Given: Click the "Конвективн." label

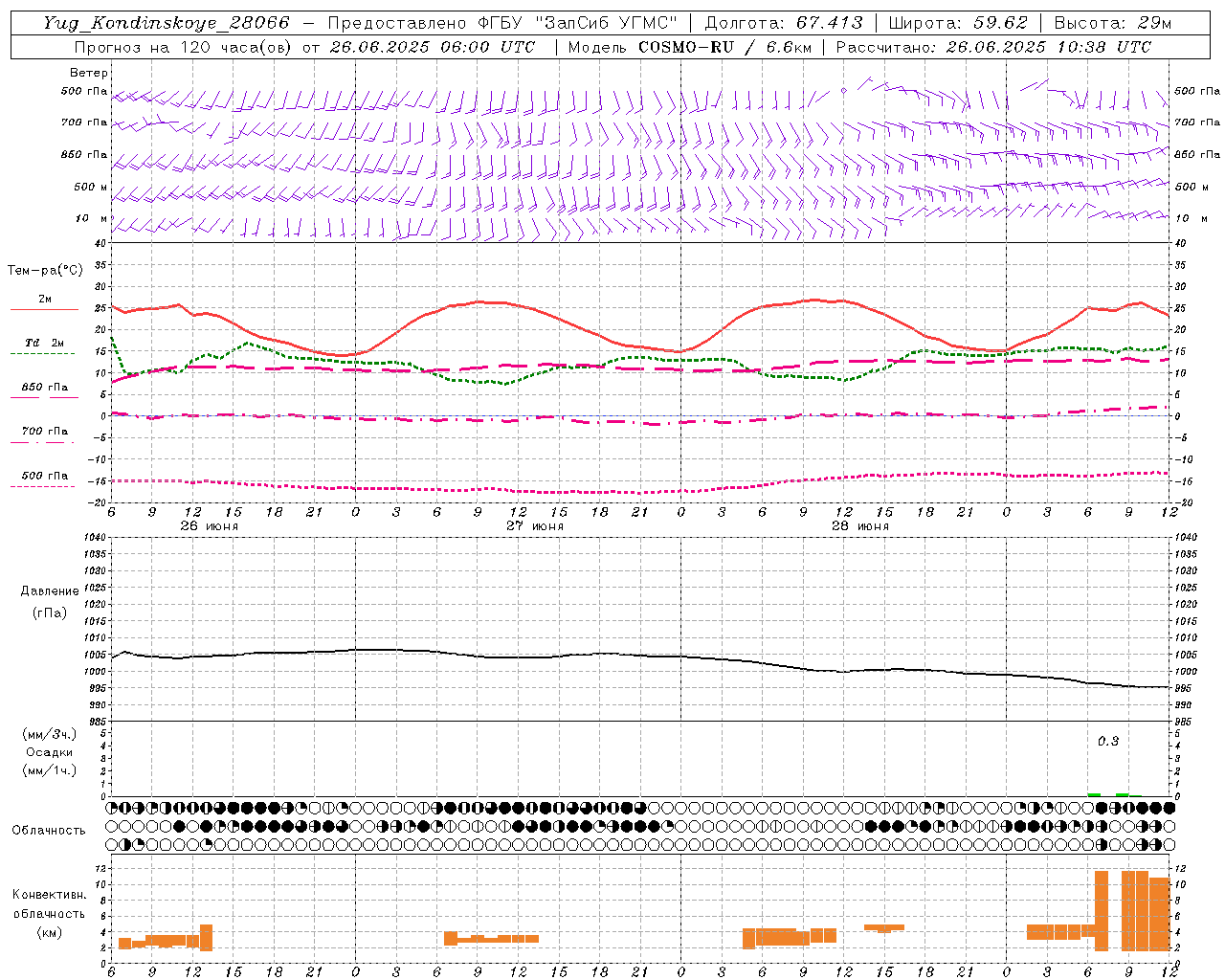Looking at the screenshot, I should click(x=50, y=895).
